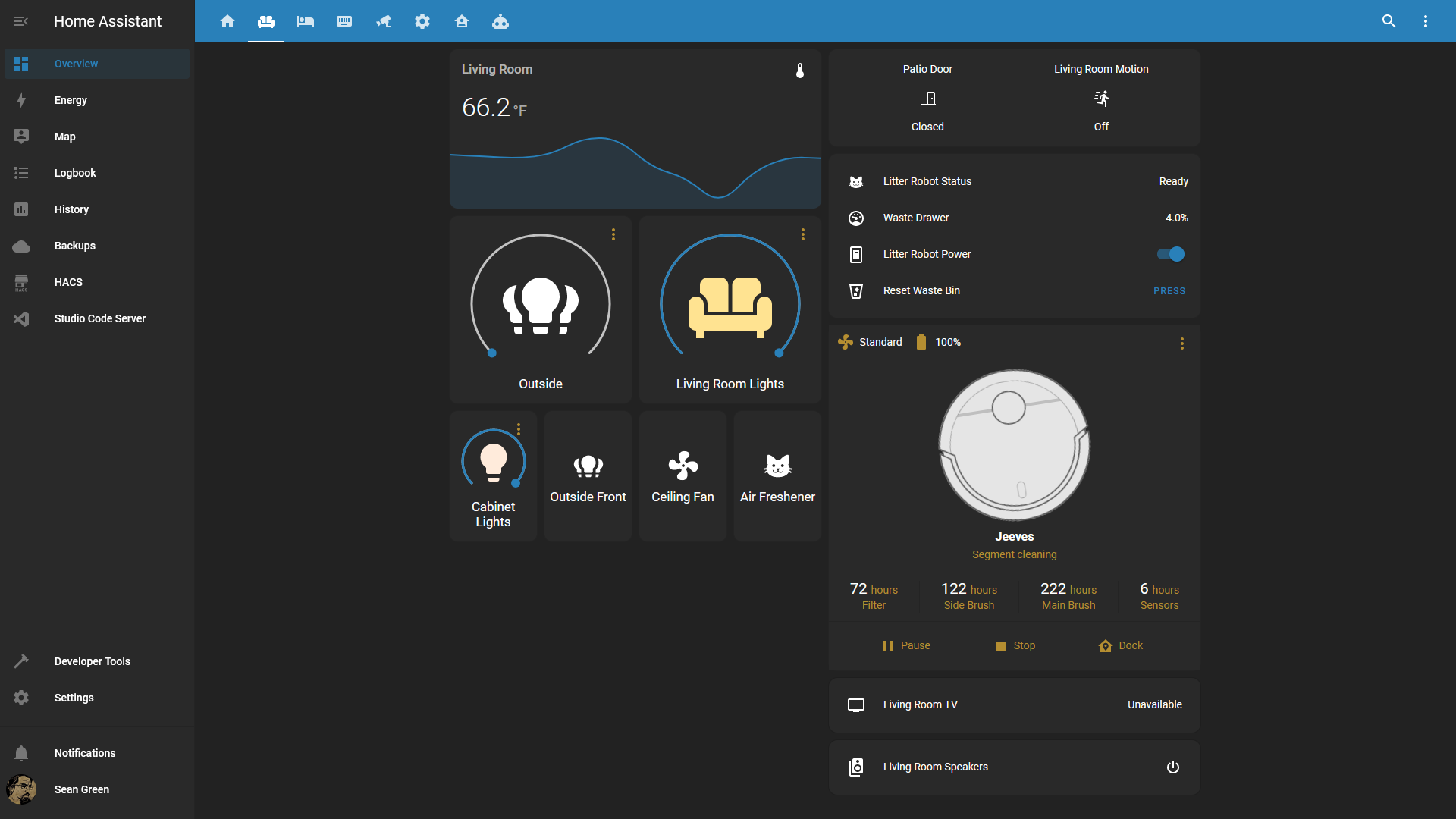Viewport: 1456px width, 819px height.
Task: Toggle Outside Front lights
Action: [588, 476]
